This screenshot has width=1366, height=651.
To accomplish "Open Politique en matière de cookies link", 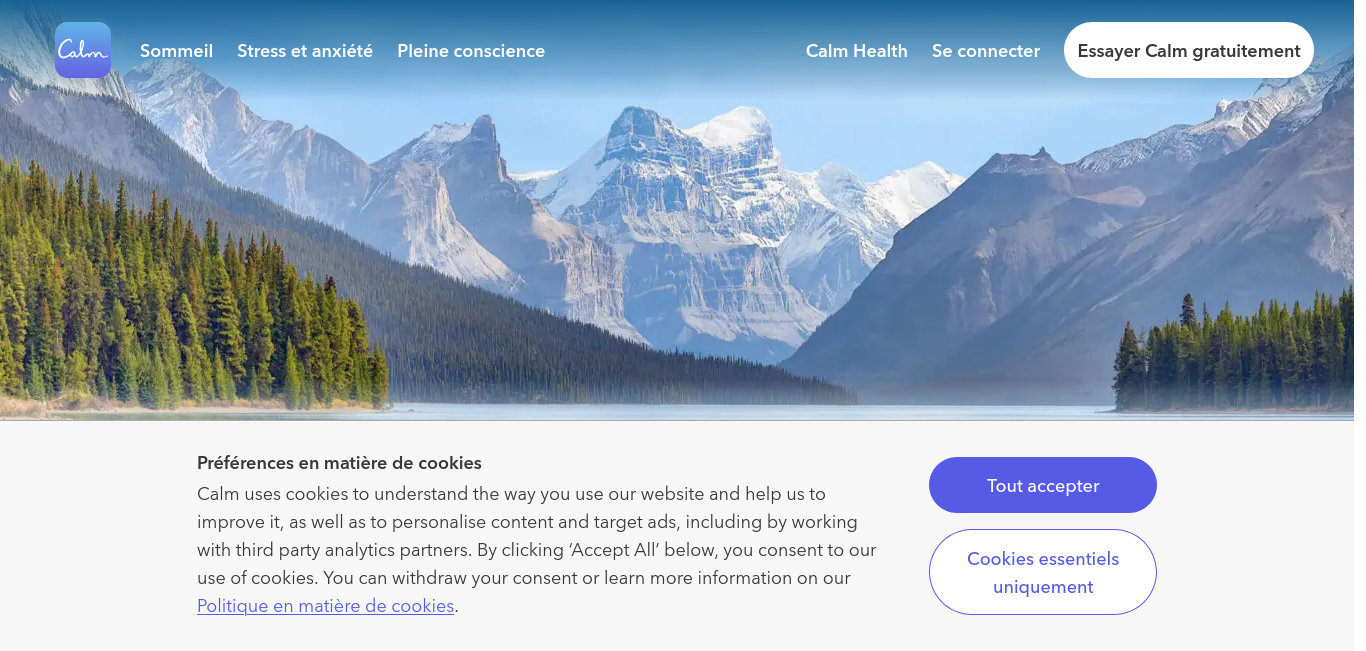I will point(326,606).
